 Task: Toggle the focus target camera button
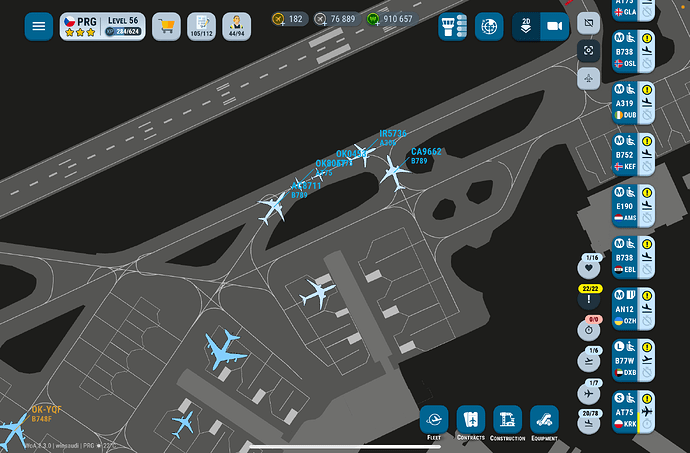(588, 51)
